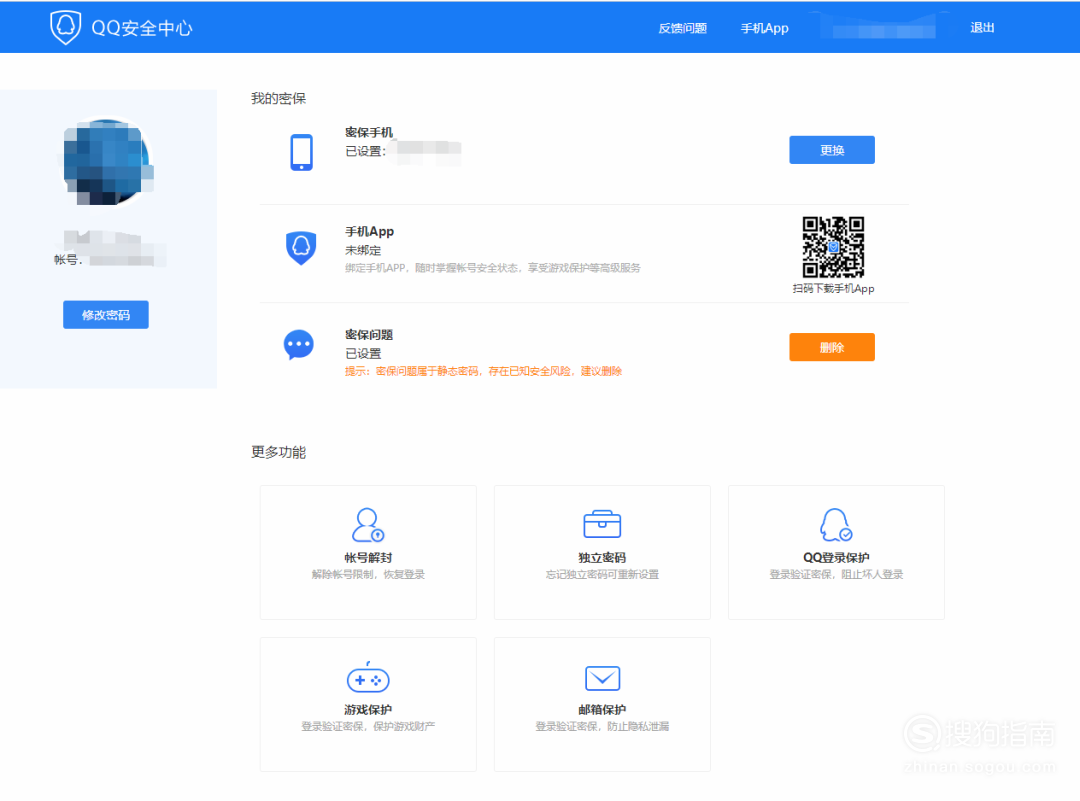Click the 邮箱保护 envelope icon

click(x=602, y=678)
